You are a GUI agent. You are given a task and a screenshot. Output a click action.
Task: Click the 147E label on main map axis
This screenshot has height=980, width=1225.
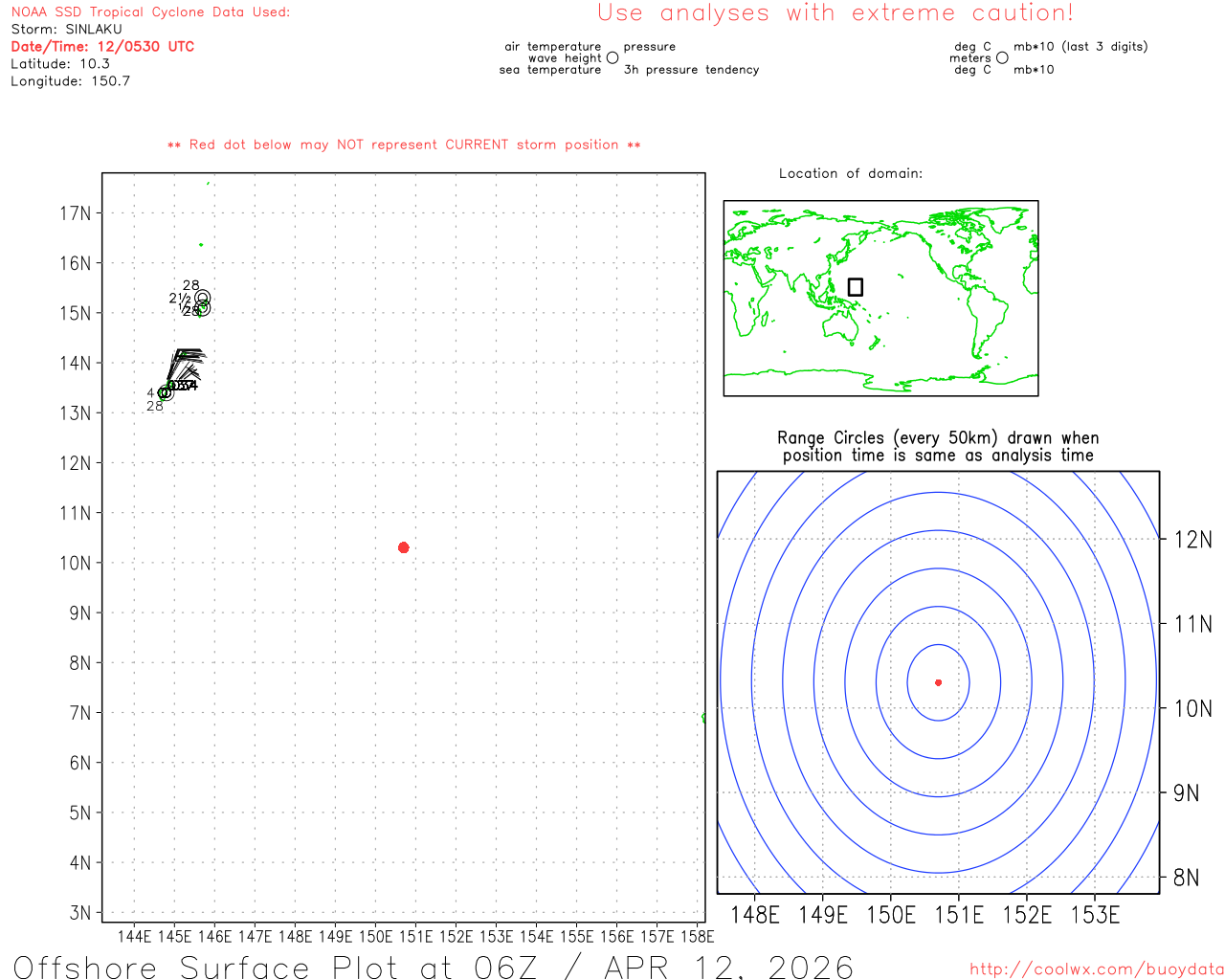(255, 936)
